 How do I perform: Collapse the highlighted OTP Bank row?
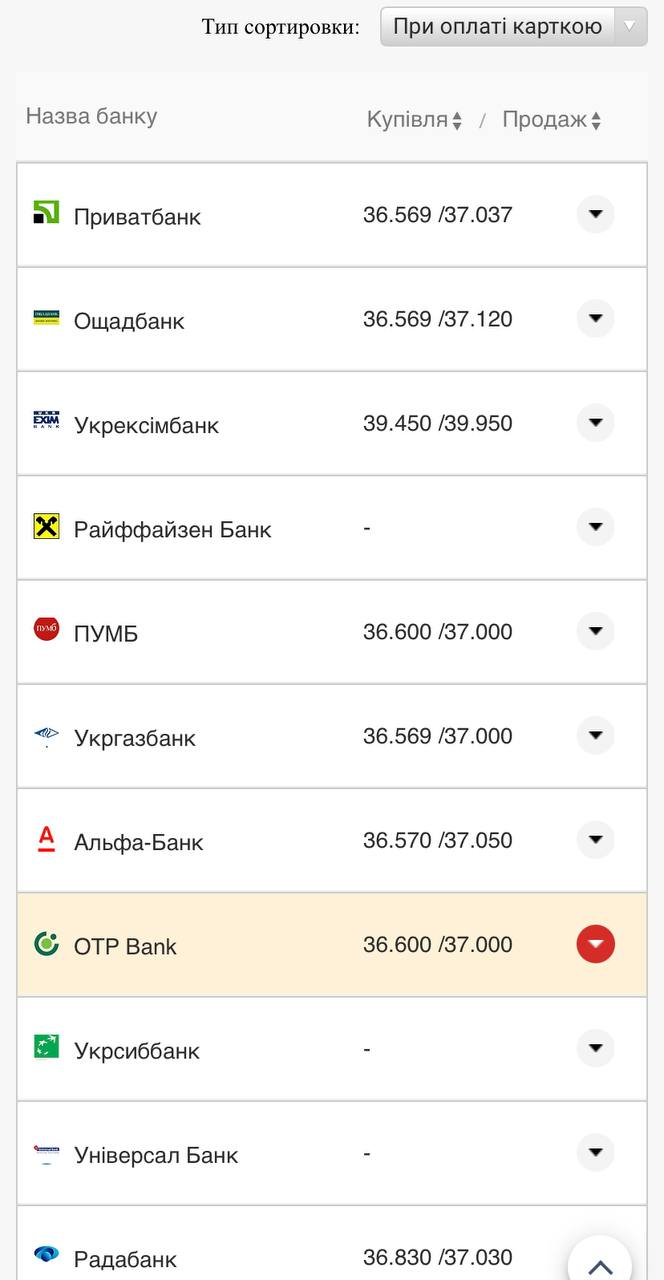(x=595, y=944)
